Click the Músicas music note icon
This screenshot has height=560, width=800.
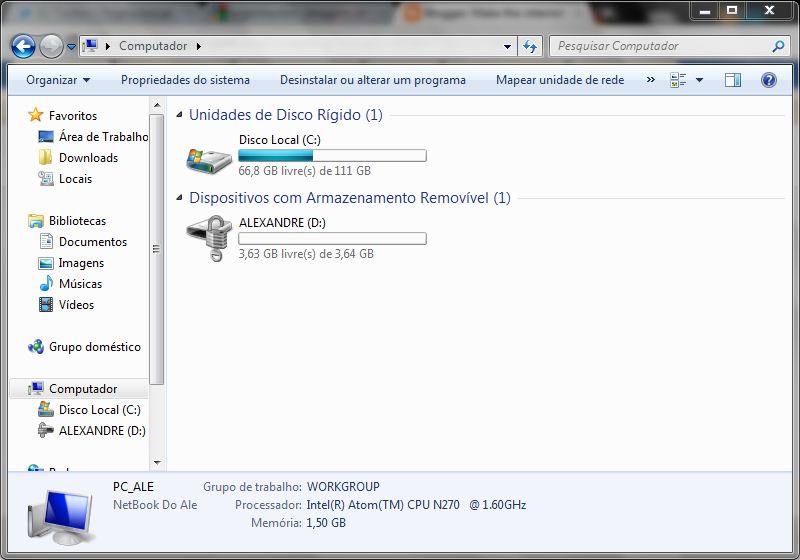point(46,283)
